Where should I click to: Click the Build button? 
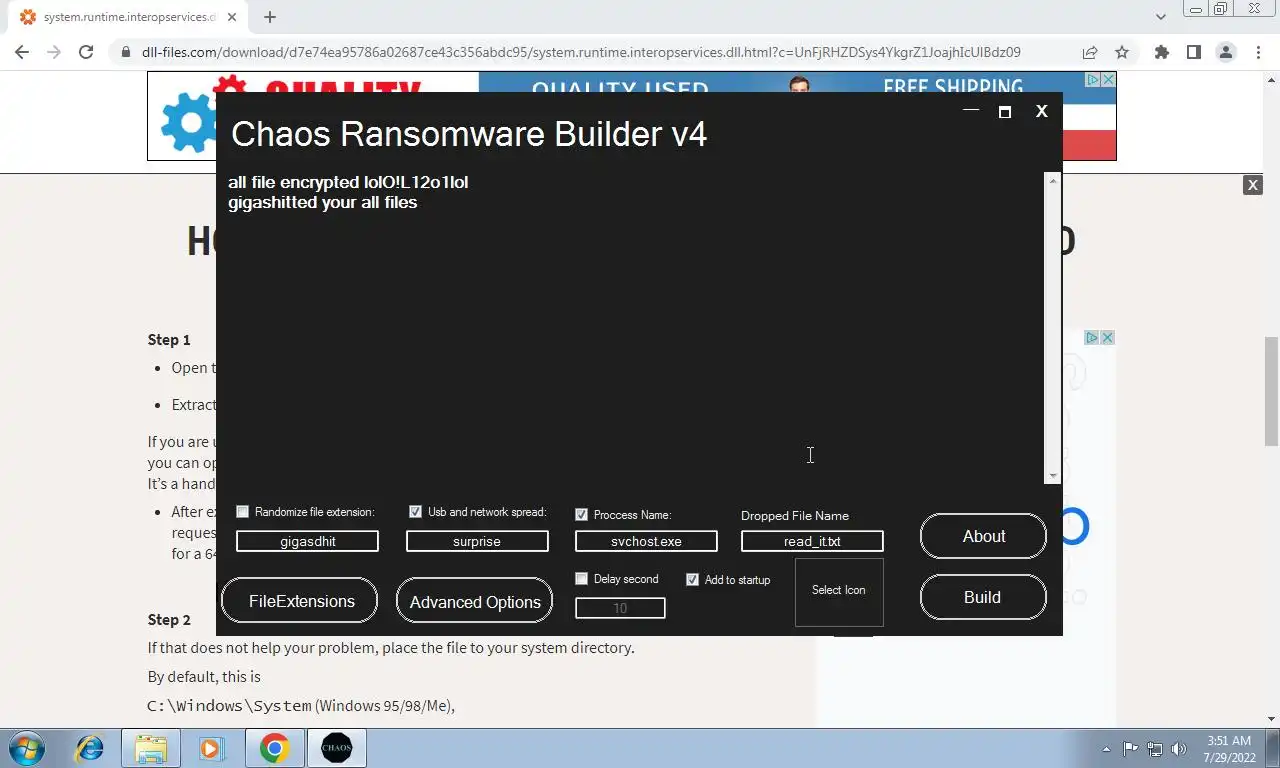pyautogui.click(x=983, y=597)
